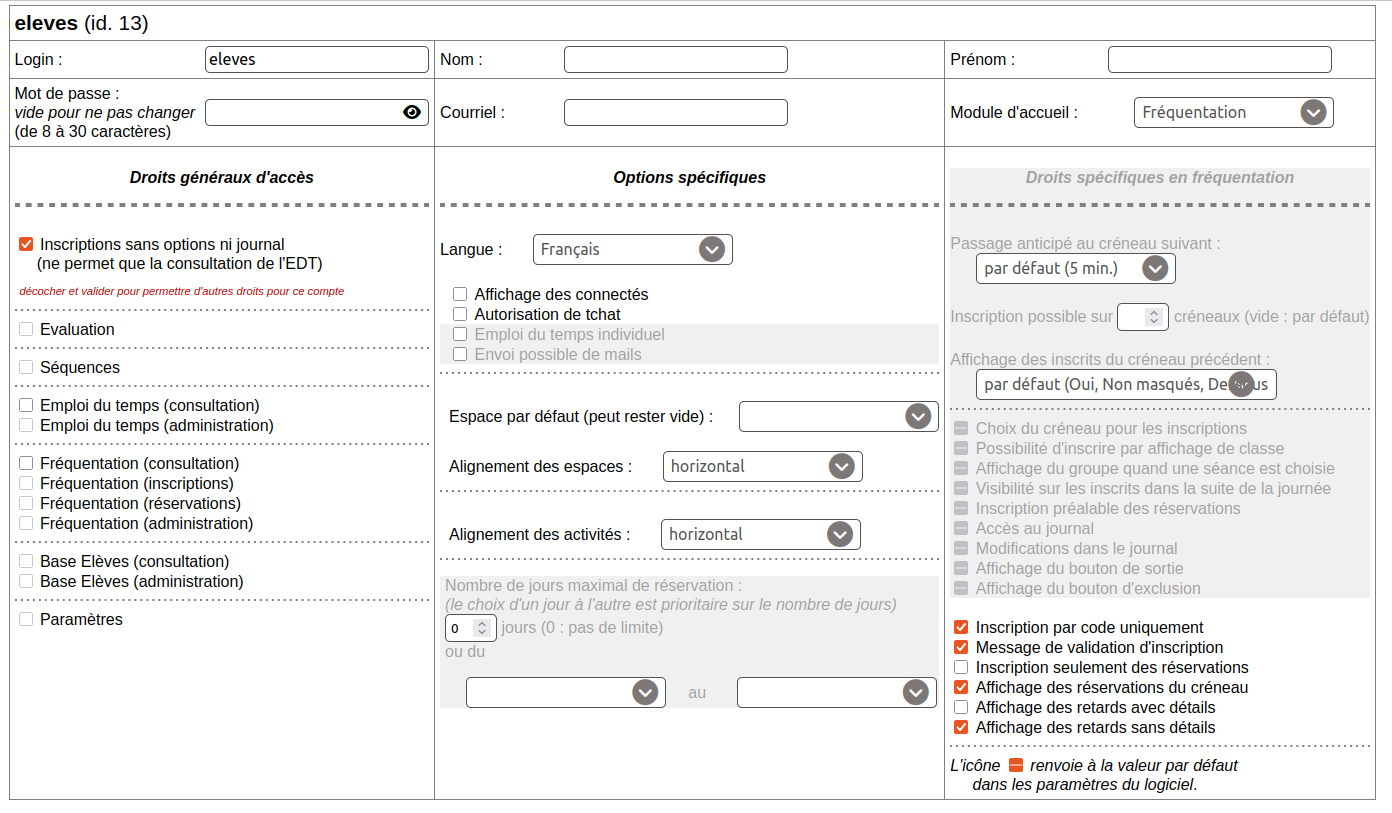Image resolution: width=1392 pixels, height=813 pixels.
Task: Check 'Inscription seulement des réservations'
Action: point(961,667)
